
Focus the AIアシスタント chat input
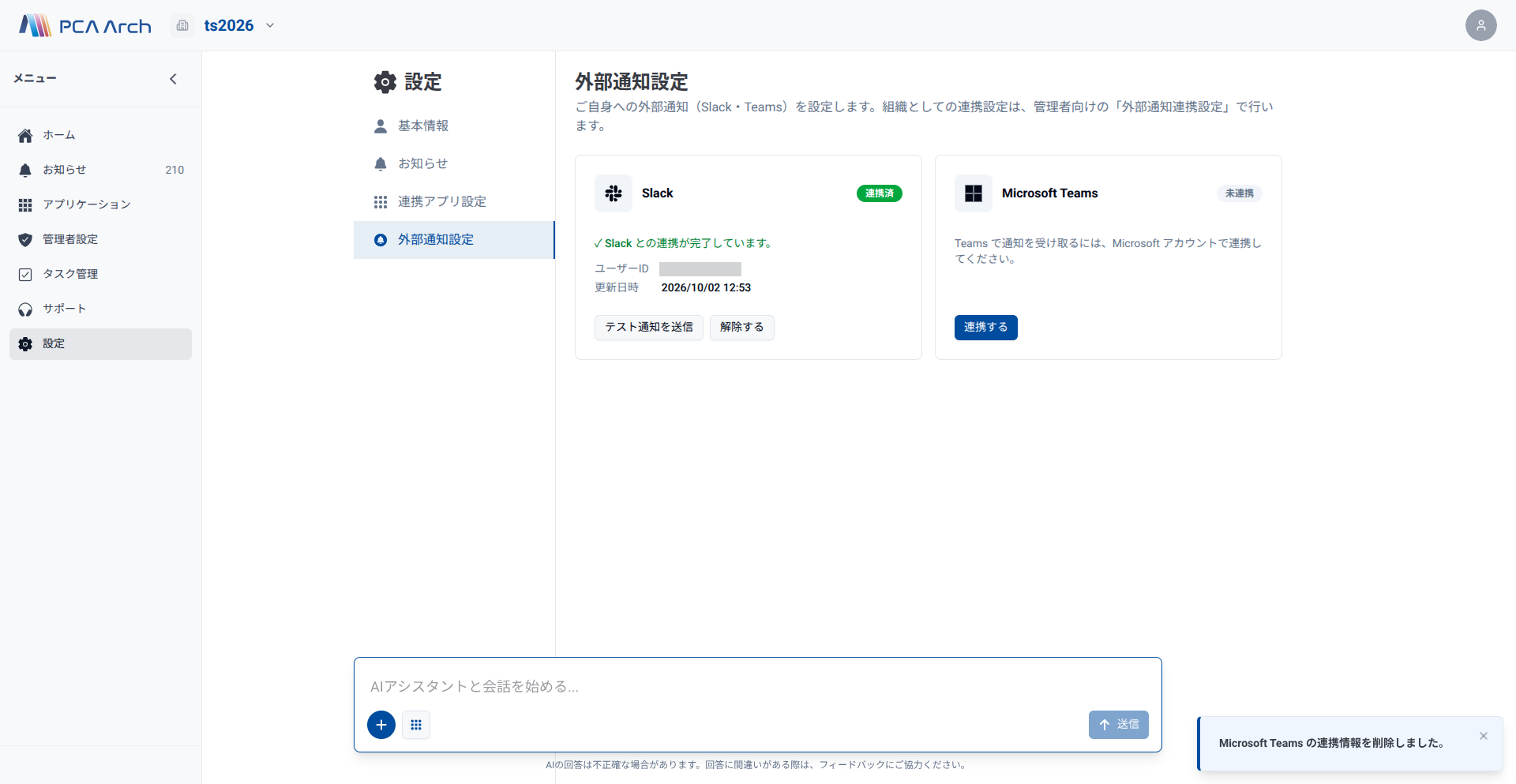pos(758,686)
